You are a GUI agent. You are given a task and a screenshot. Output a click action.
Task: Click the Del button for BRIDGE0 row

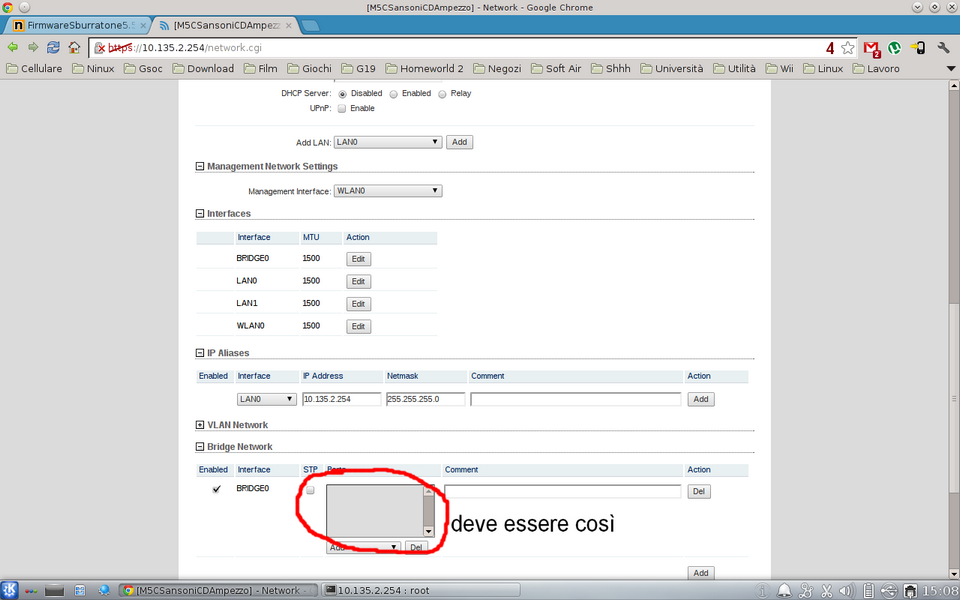pos(699,492)
